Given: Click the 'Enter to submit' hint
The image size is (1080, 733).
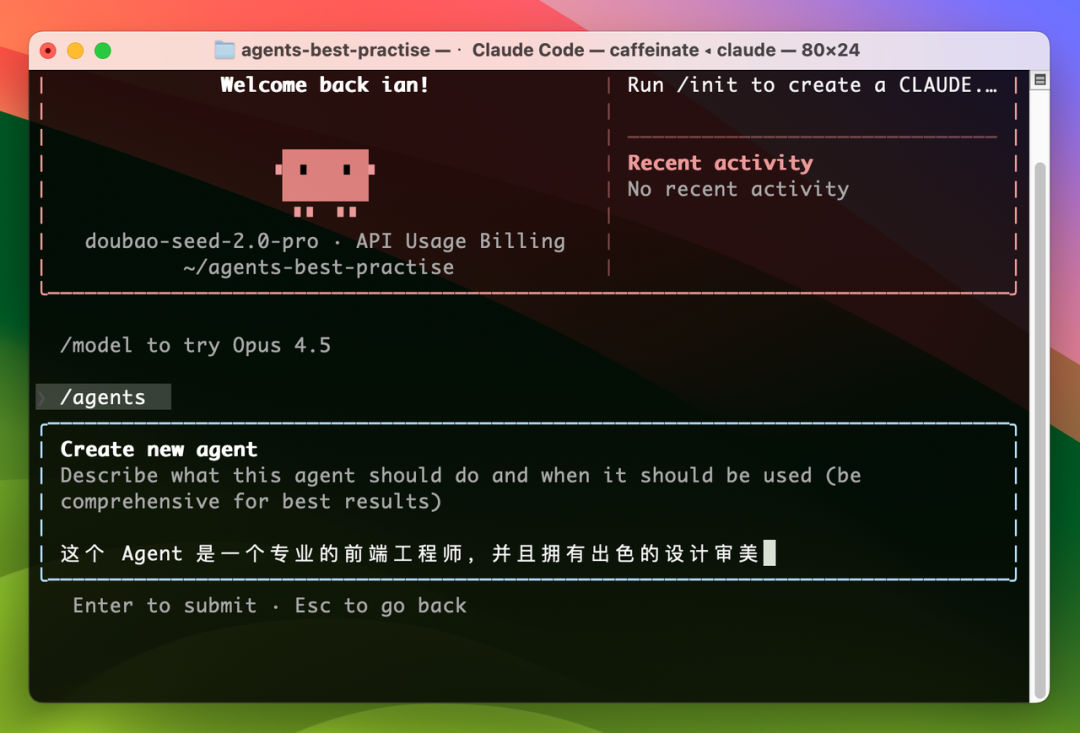Looking at the screenshot, I should 165,606.
